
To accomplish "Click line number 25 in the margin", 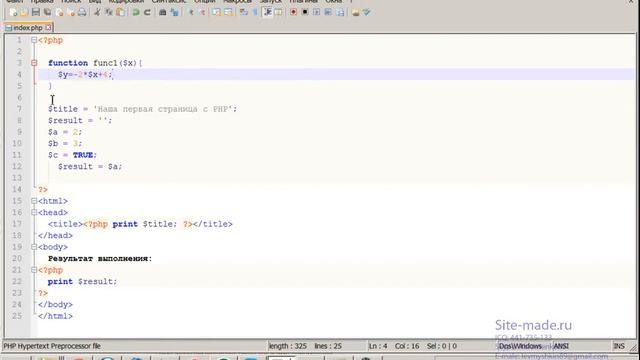I will (x=17, y=316).
